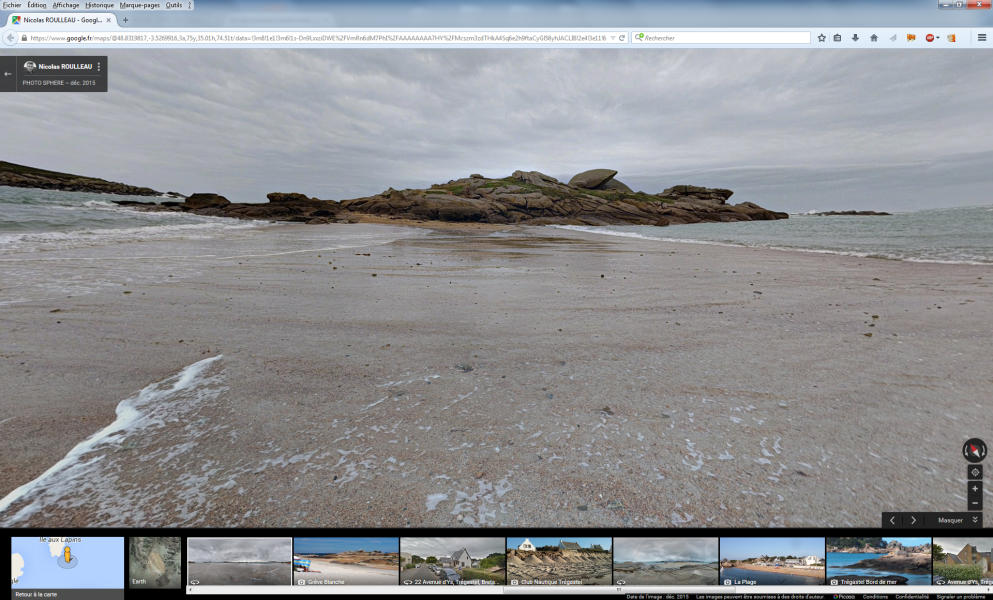Image resolution: width=993 pixels, height=600 pixels.
Task: Open the Adblock dropdown arrow
Action: pyautogui.click(x=938, y=38)
